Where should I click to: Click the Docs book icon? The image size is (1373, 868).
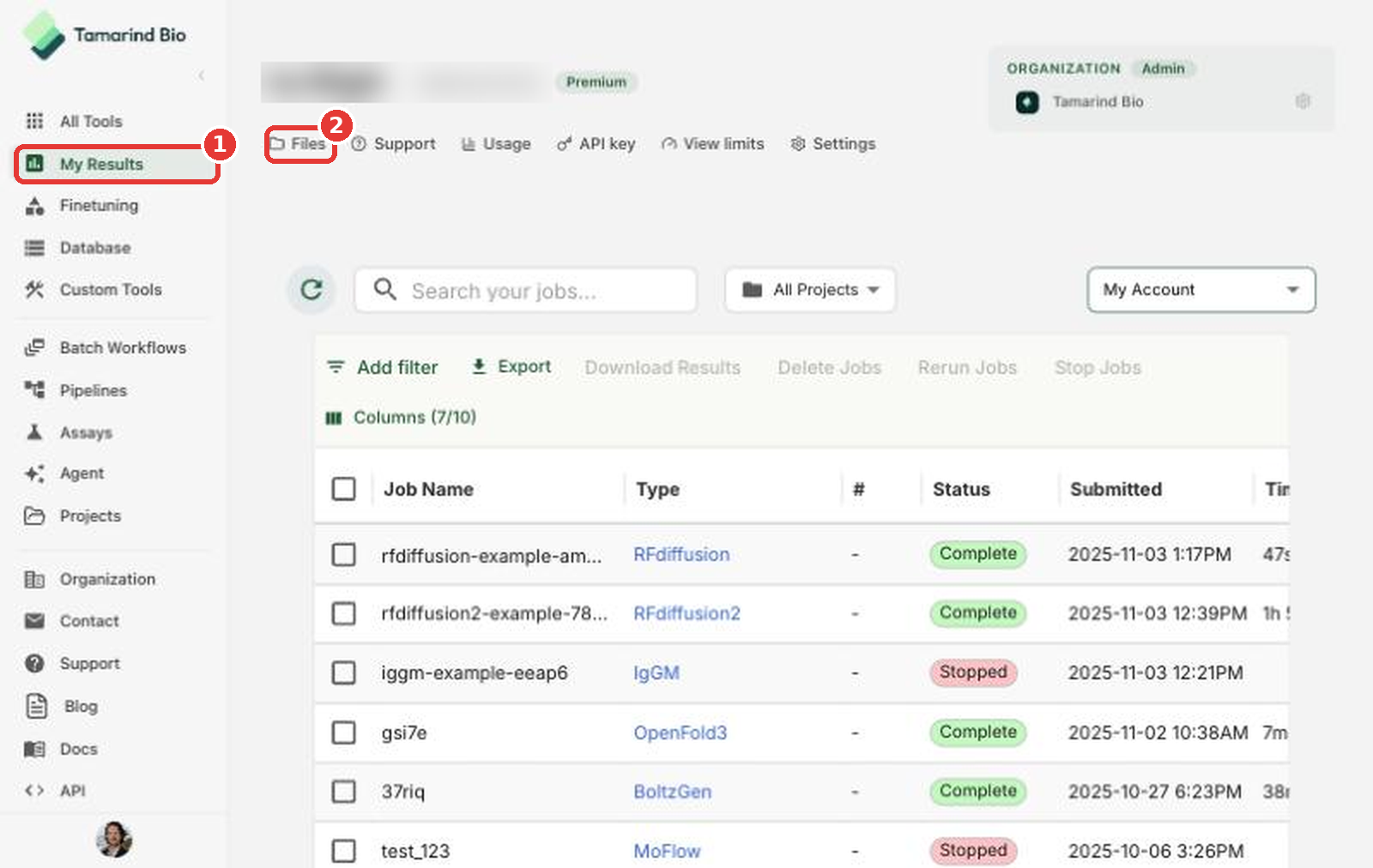coord(34,749)
